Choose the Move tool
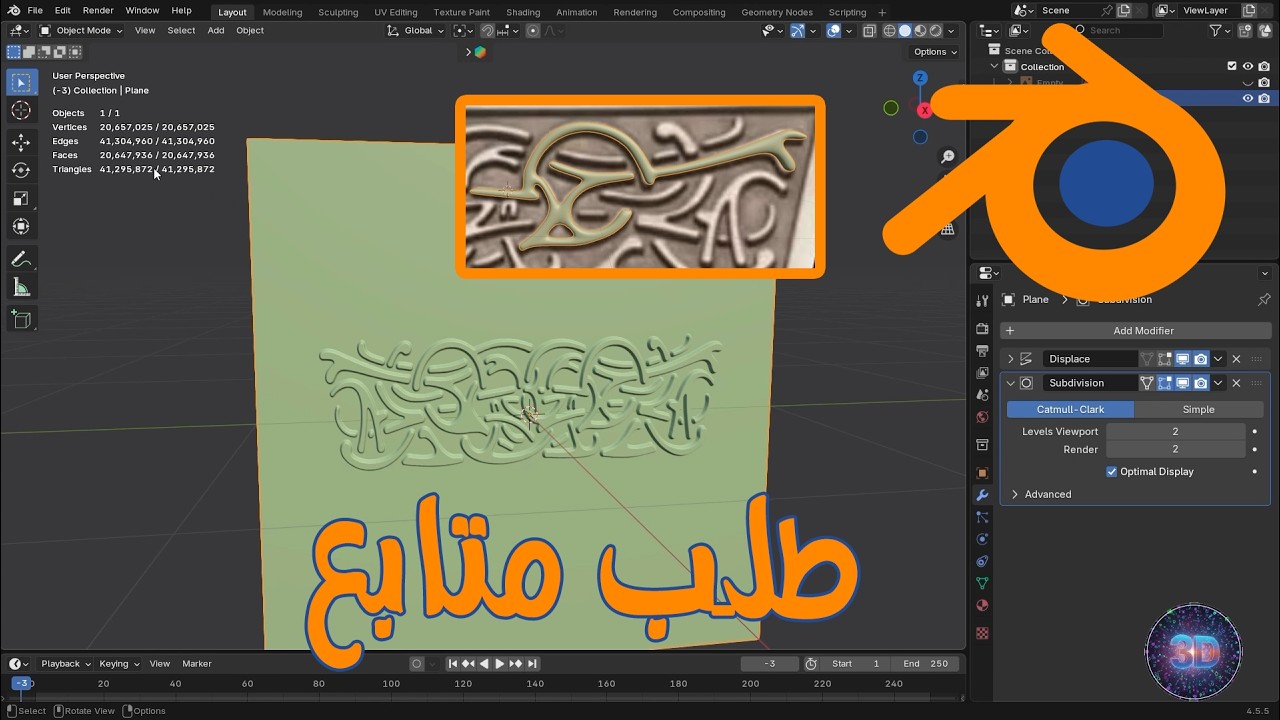The height and width of the screenshot is (720, 1280). [21, 142]
